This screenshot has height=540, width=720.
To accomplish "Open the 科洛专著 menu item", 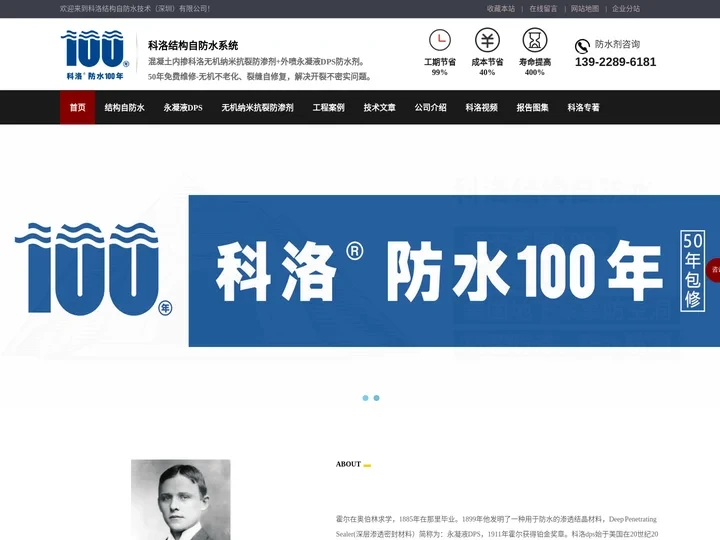I will tap(583, 107).
